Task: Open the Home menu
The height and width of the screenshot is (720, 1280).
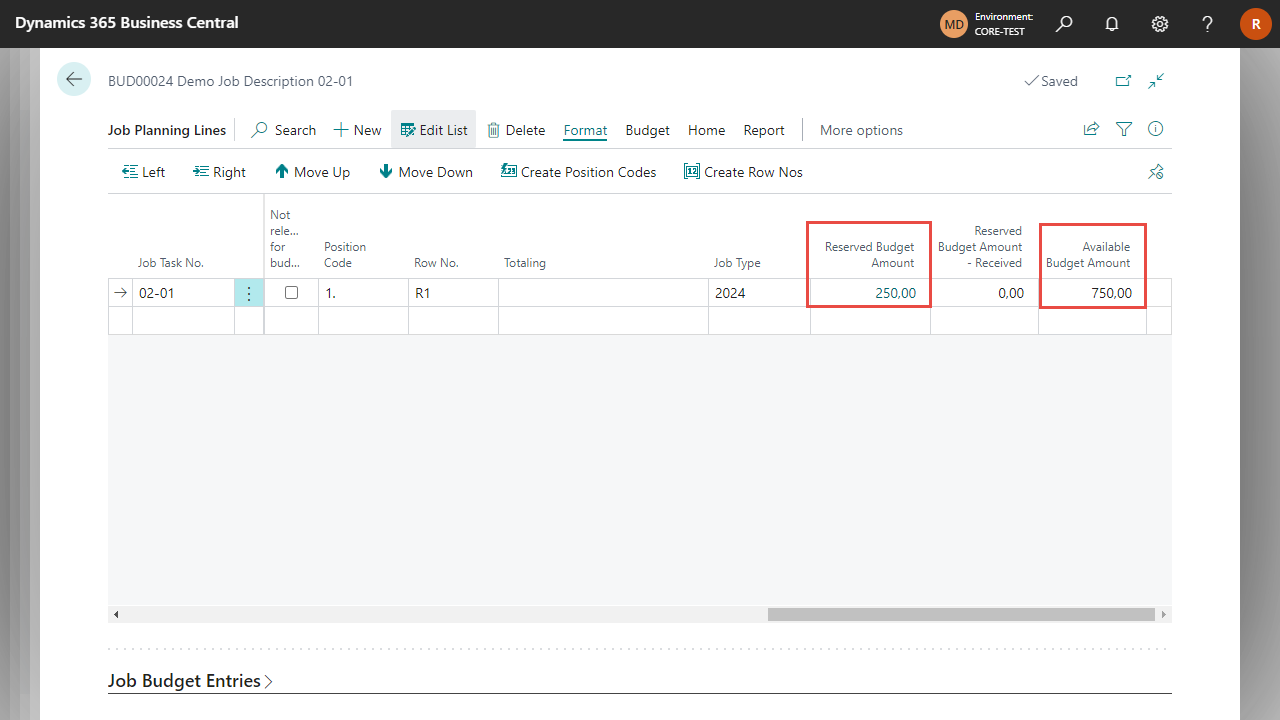Action: pyautogui.click(x=706, y=130)
